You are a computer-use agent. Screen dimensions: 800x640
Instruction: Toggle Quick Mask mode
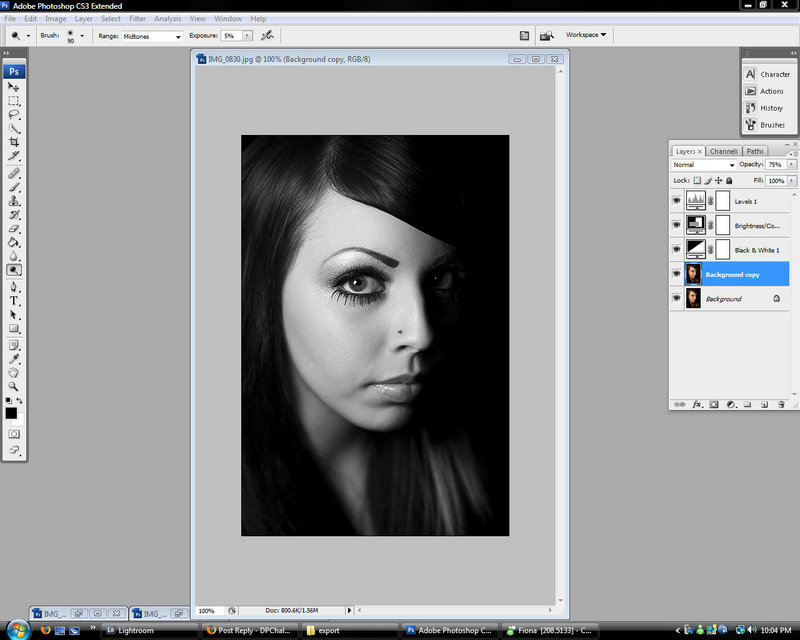tap(14, 434)
